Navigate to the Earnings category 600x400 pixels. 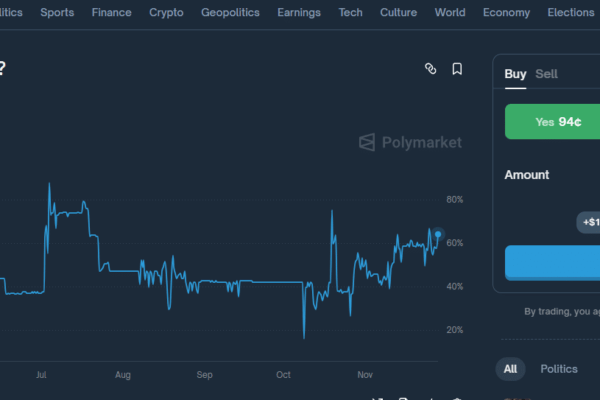299,13
